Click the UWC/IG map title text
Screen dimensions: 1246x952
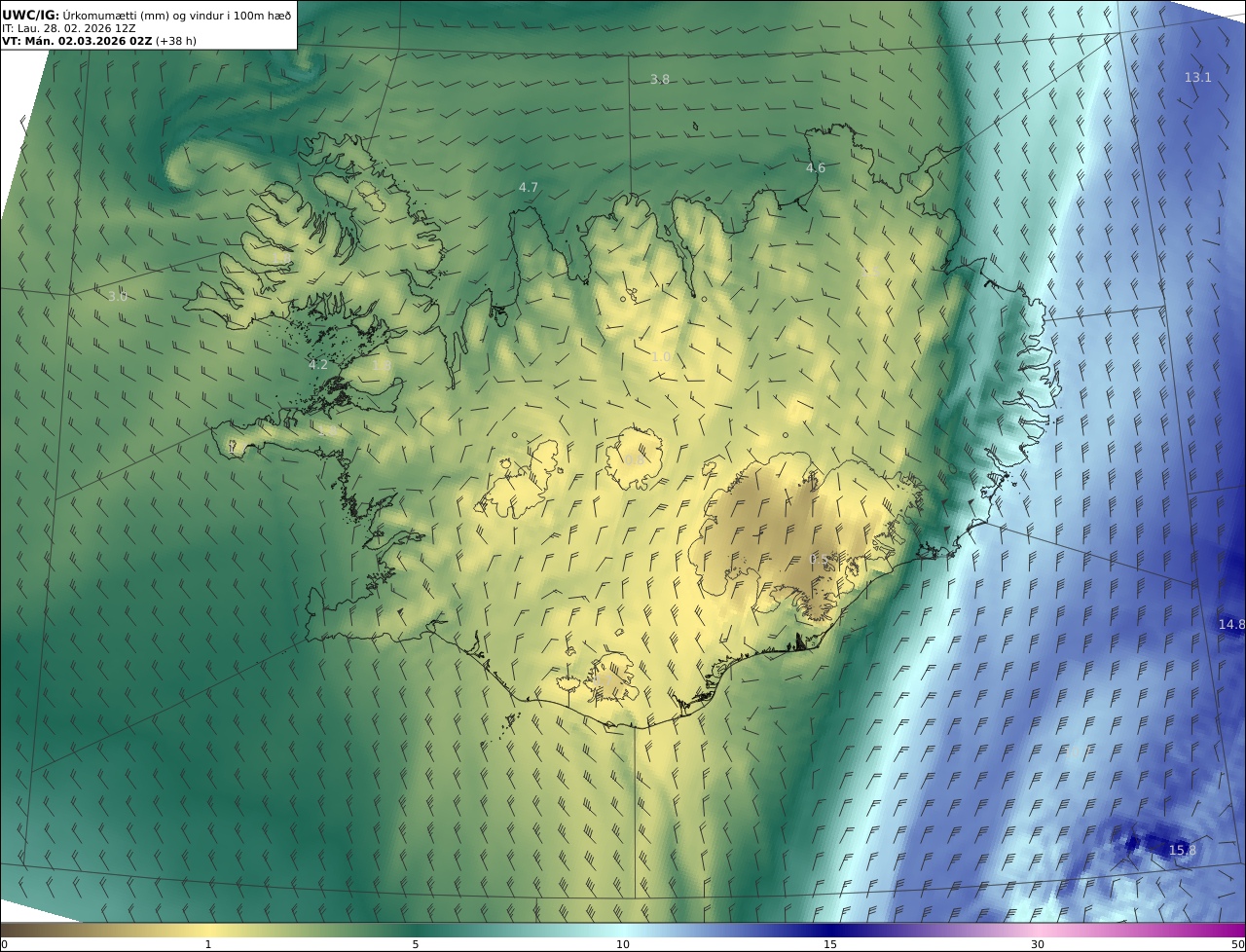click(147, 15)
